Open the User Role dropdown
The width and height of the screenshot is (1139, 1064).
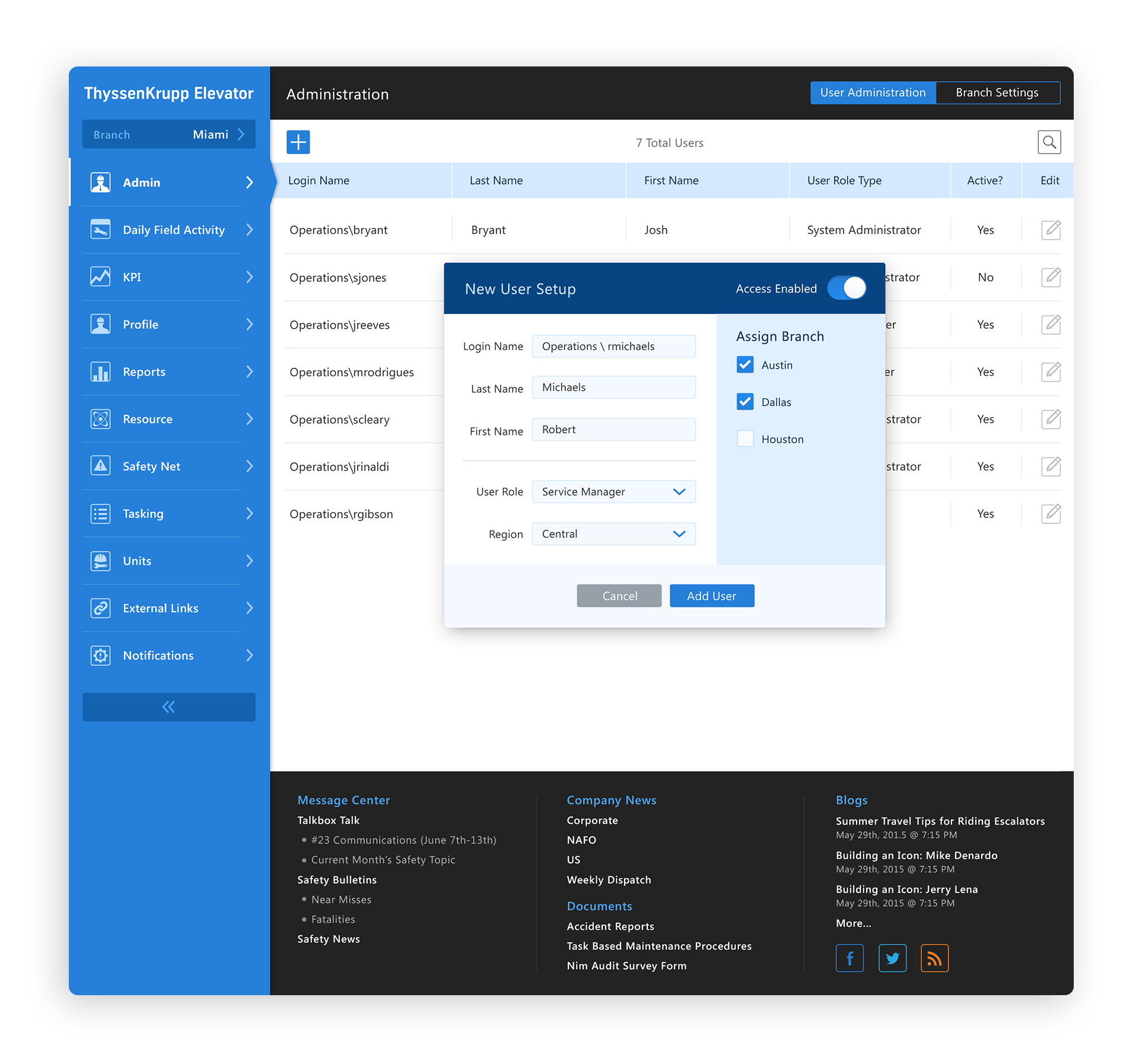(x=613, y=491)
